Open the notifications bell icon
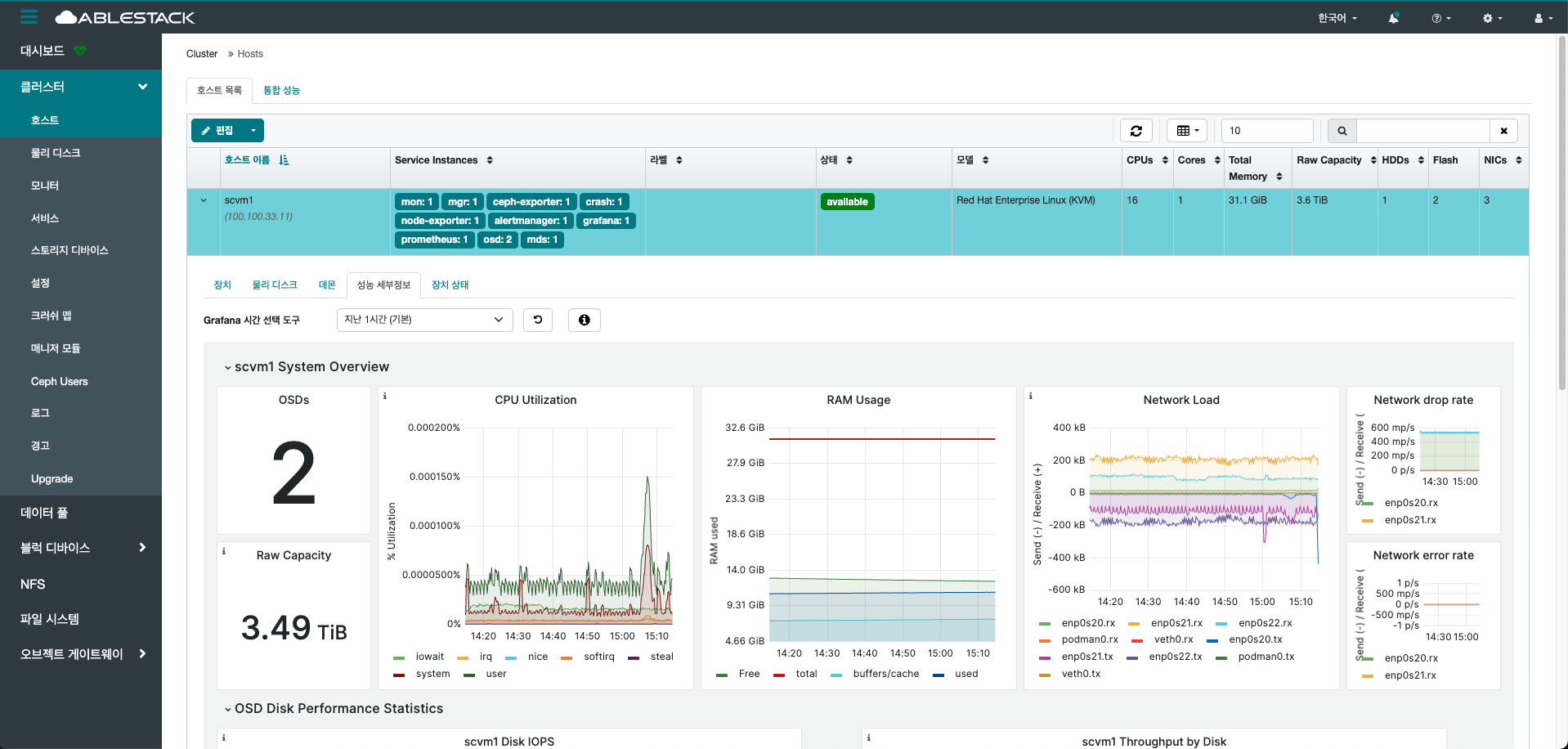Screen dimensions: 1568x749 pos(1393,18)
